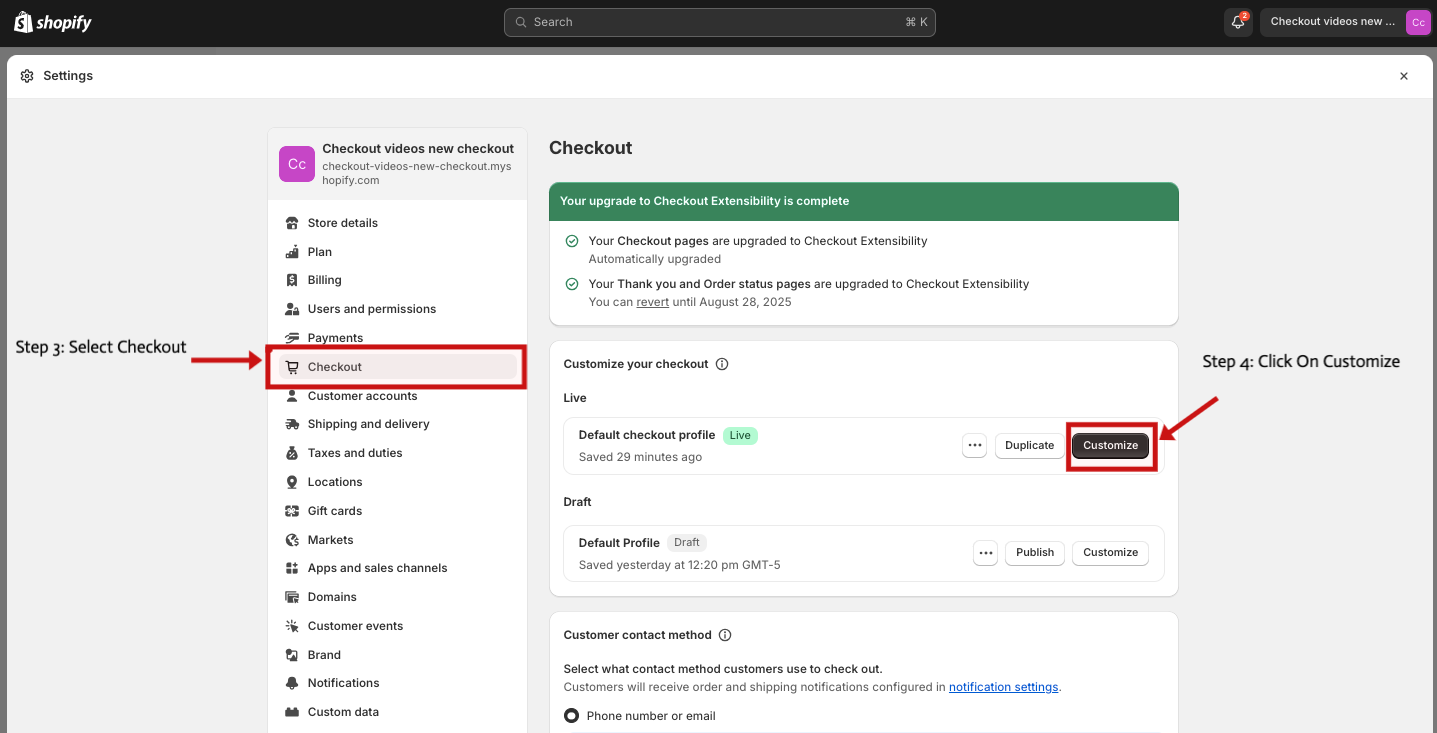This screenshot has height=733, width=1437.
Task: Open Store details settings
Action: coord(342,223)
